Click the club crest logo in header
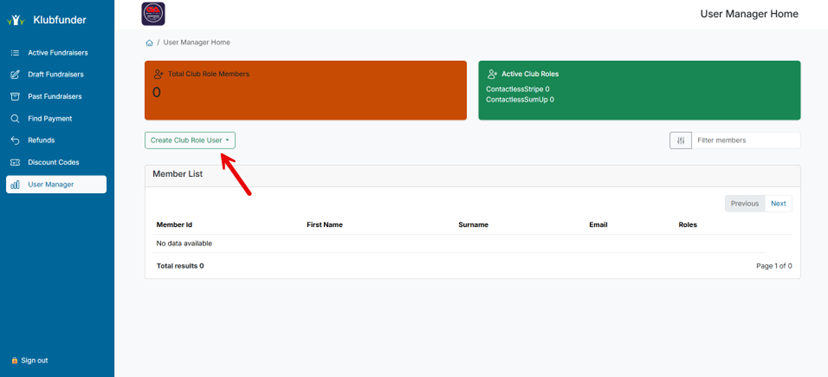The width and height of the screenshot is (828, 377). 153,14
